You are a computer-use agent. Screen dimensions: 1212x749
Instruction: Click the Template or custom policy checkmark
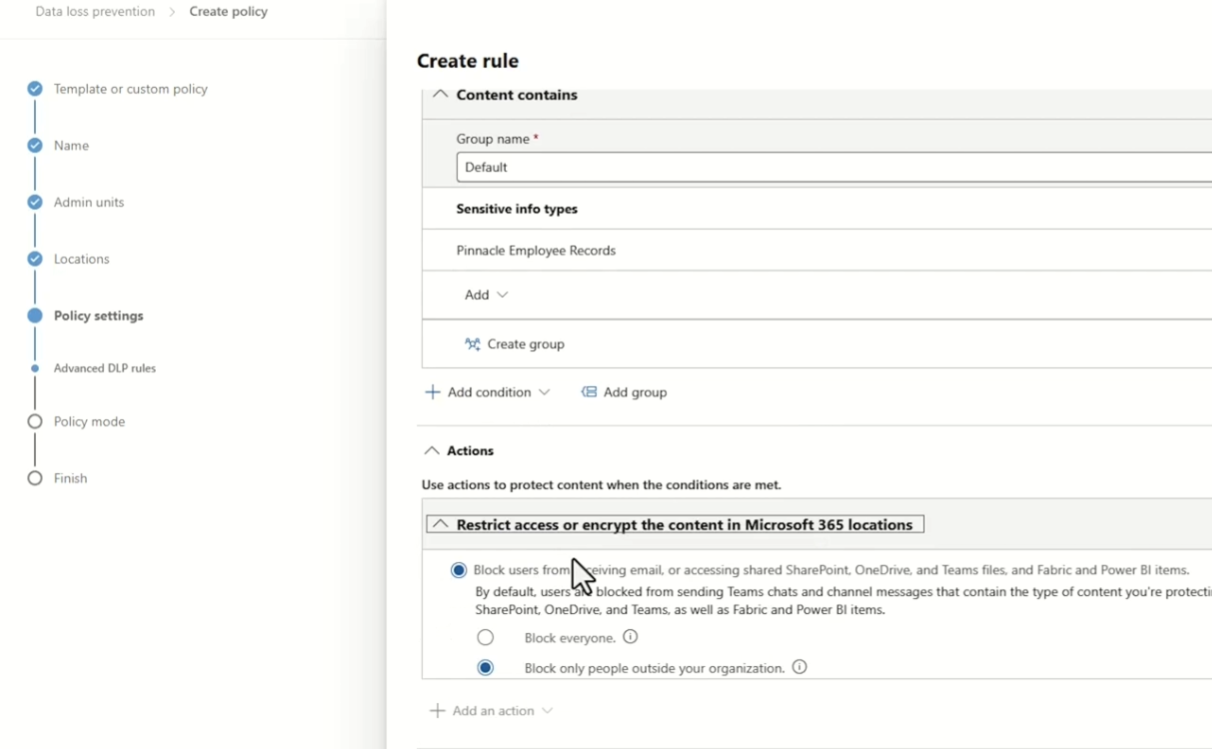(x=35, y=89)
